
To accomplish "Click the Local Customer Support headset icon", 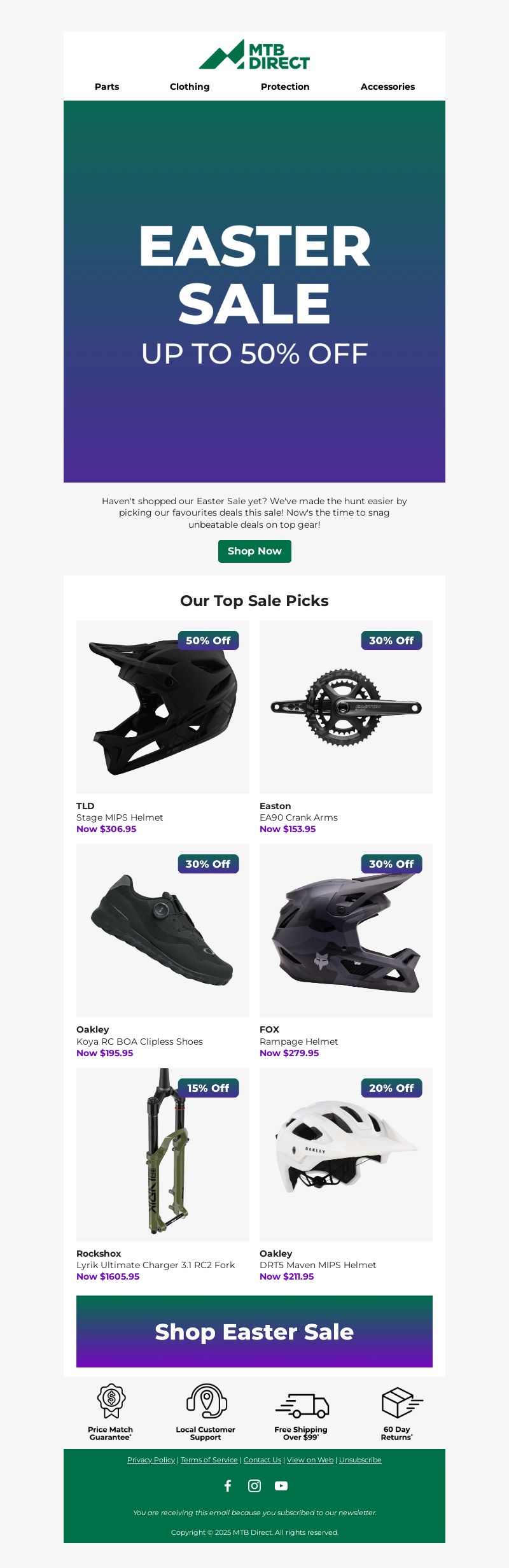I will [206, 1401].
